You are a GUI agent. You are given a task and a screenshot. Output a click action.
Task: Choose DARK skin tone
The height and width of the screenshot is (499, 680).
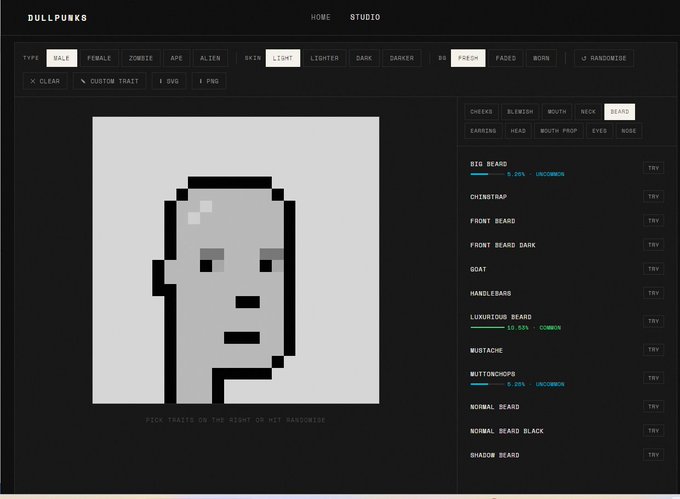tap(364, 58)
